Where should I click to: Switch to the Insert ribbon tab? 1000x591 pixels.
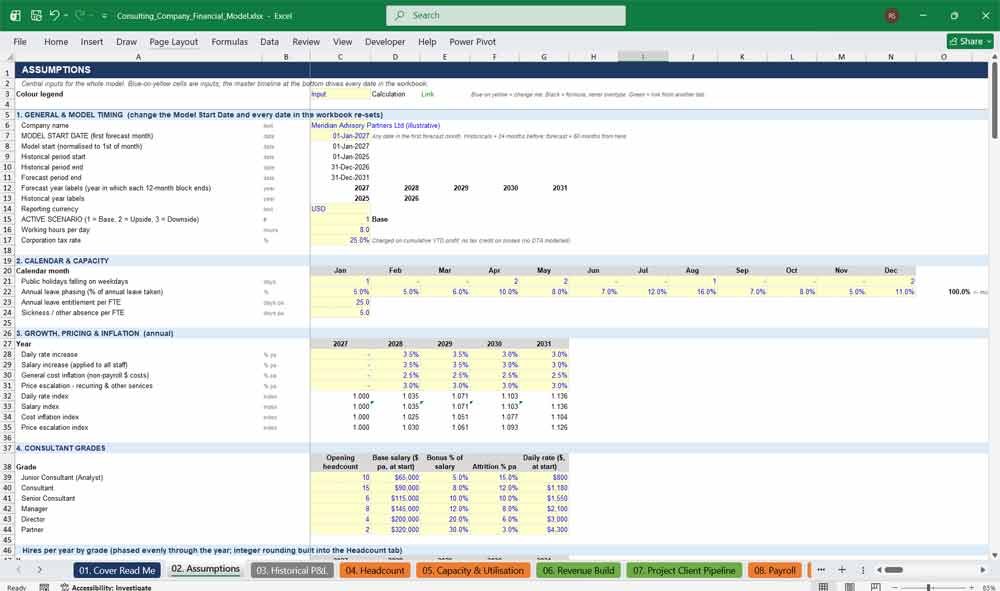point(92,41)
